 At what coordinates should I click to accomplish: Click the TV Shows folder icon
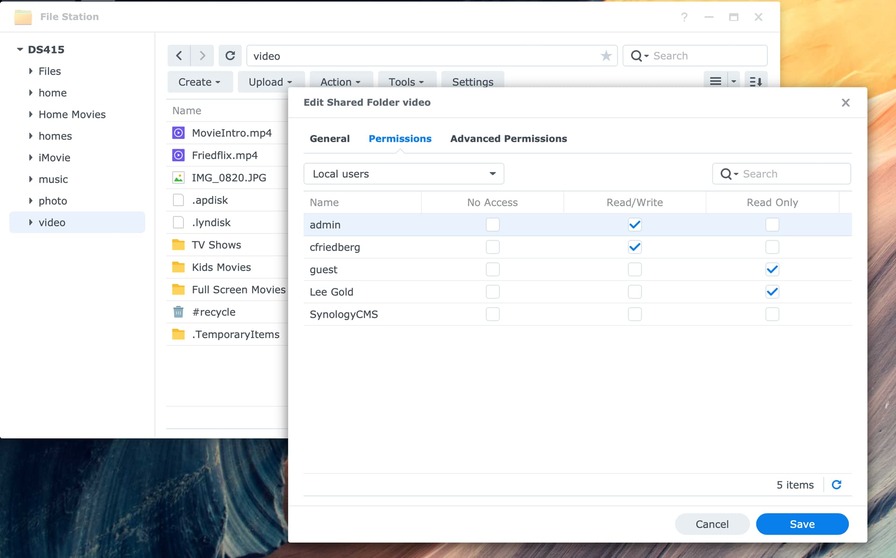tap(178, 245)
